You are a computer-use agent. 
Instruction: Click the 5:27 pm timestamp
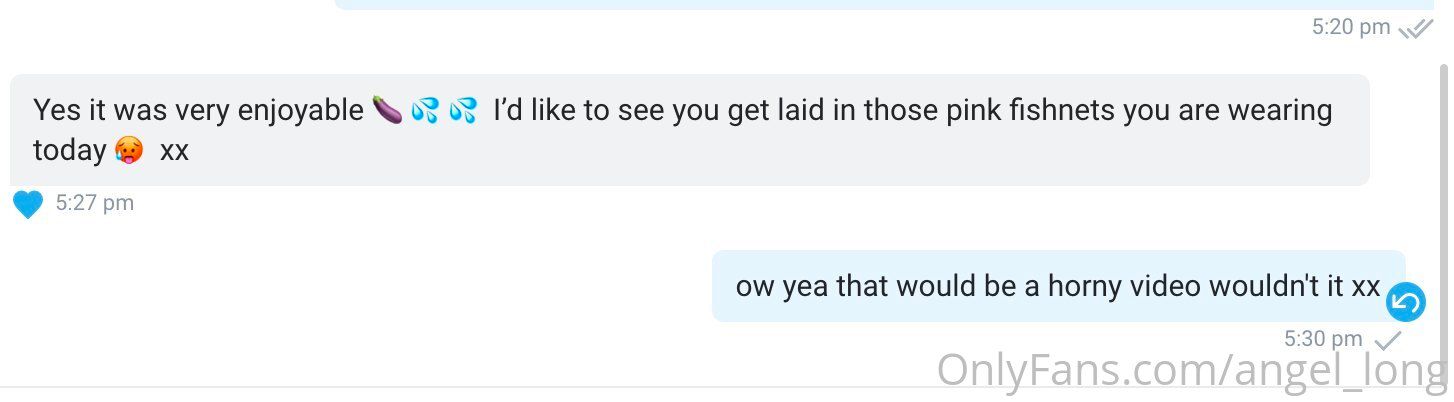point(95,203)
